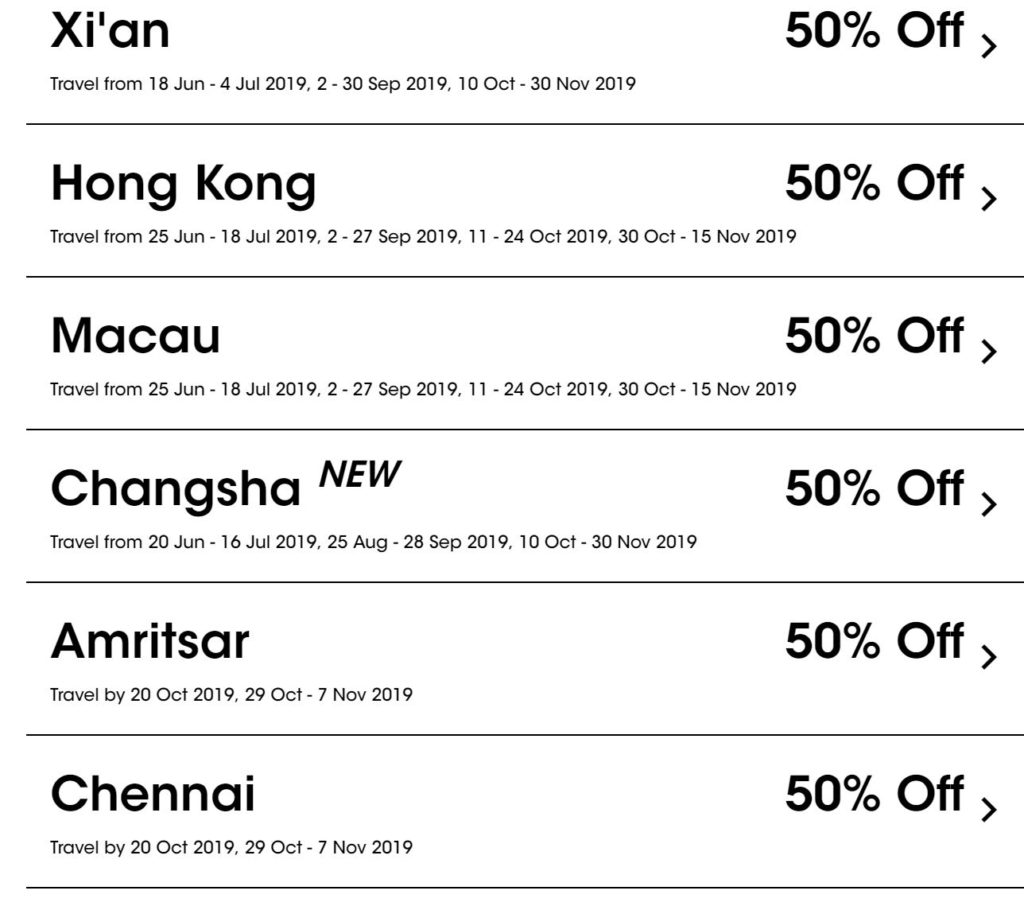Image resolution: width=1024 pixels, height=906 pixels.
Task: Expand the Amritsar deal chevron arrow
Action: tap(989, 656)
